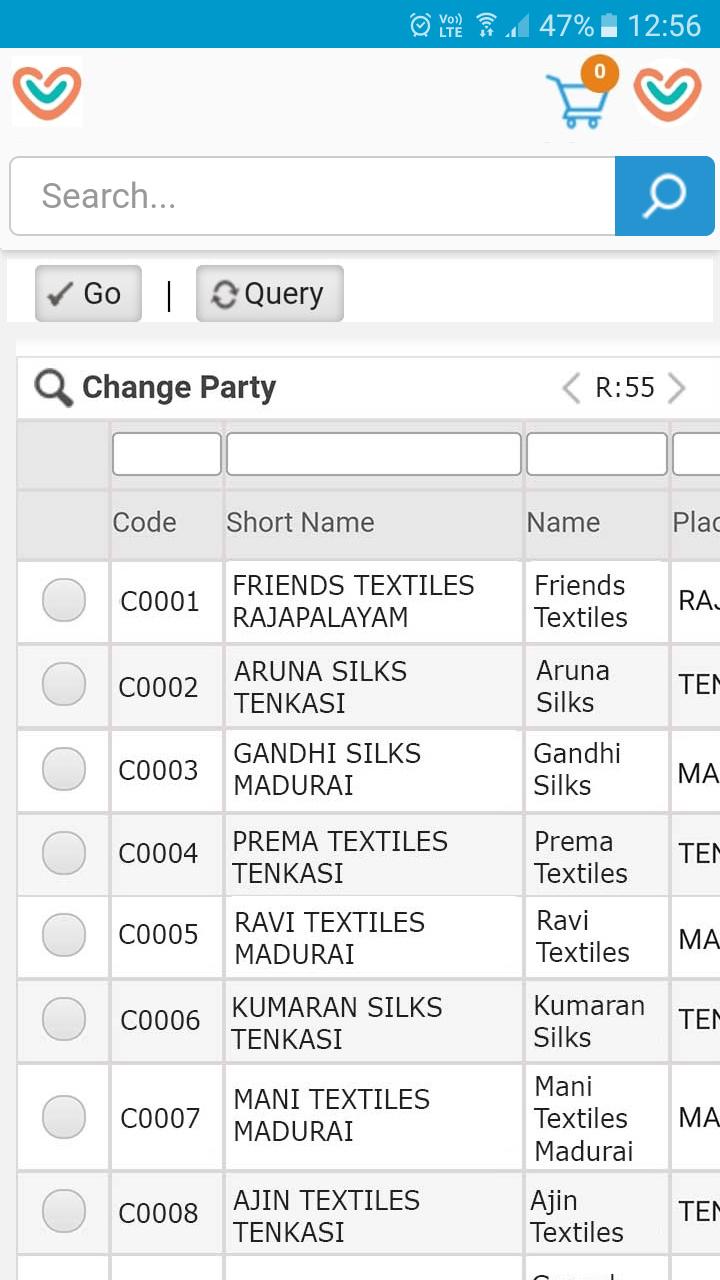Click the Query refresh button
Image resolution: width=720 pixels, height=1280 pixels.
[x=270, y=293]
